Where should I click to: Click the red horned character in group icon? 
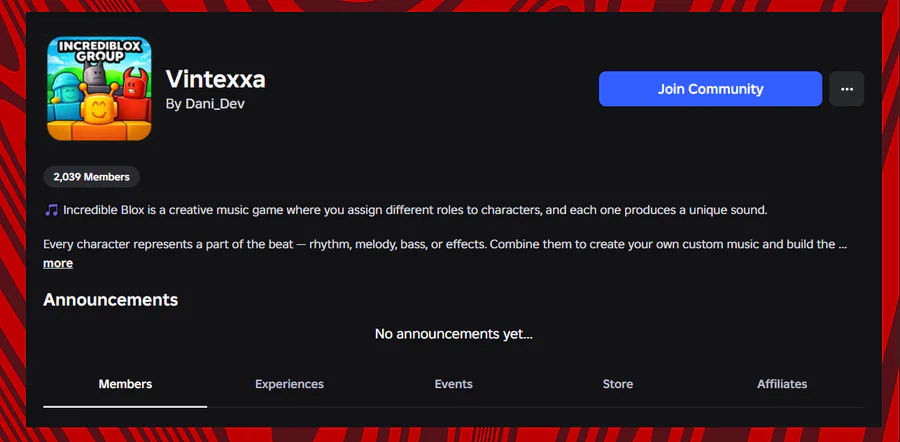[x=134, y=88]
